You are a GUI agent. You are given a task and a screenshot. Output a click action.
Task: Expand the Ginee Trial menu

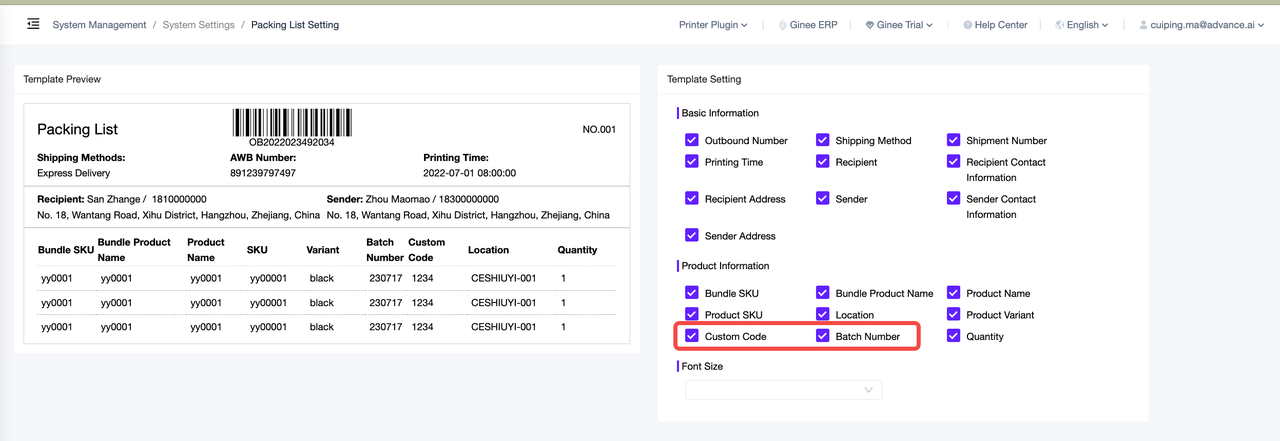point(904,25)
